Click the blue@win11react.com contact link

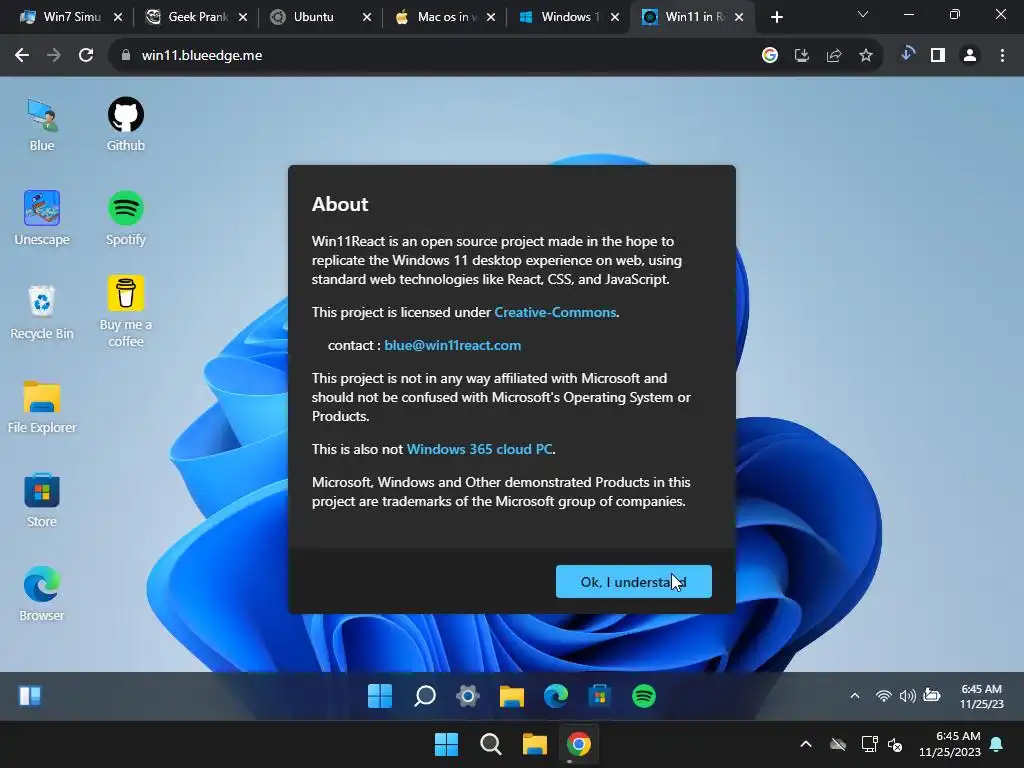(453, 345)
